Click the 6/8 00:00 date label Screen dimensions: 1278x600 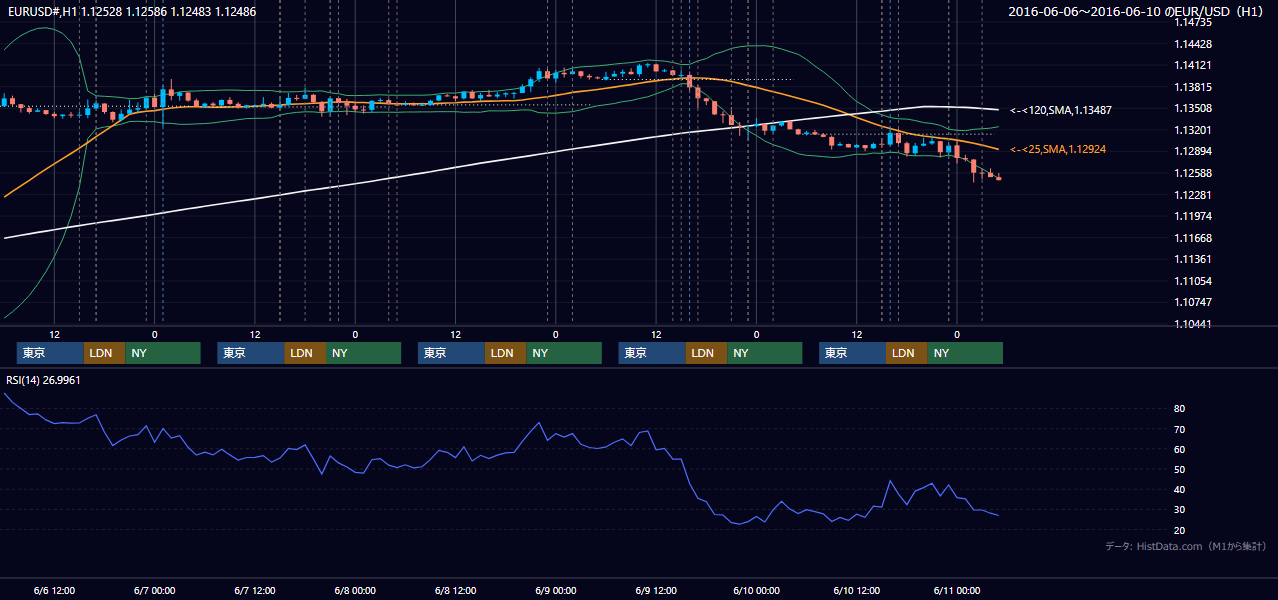coord(355,590)
